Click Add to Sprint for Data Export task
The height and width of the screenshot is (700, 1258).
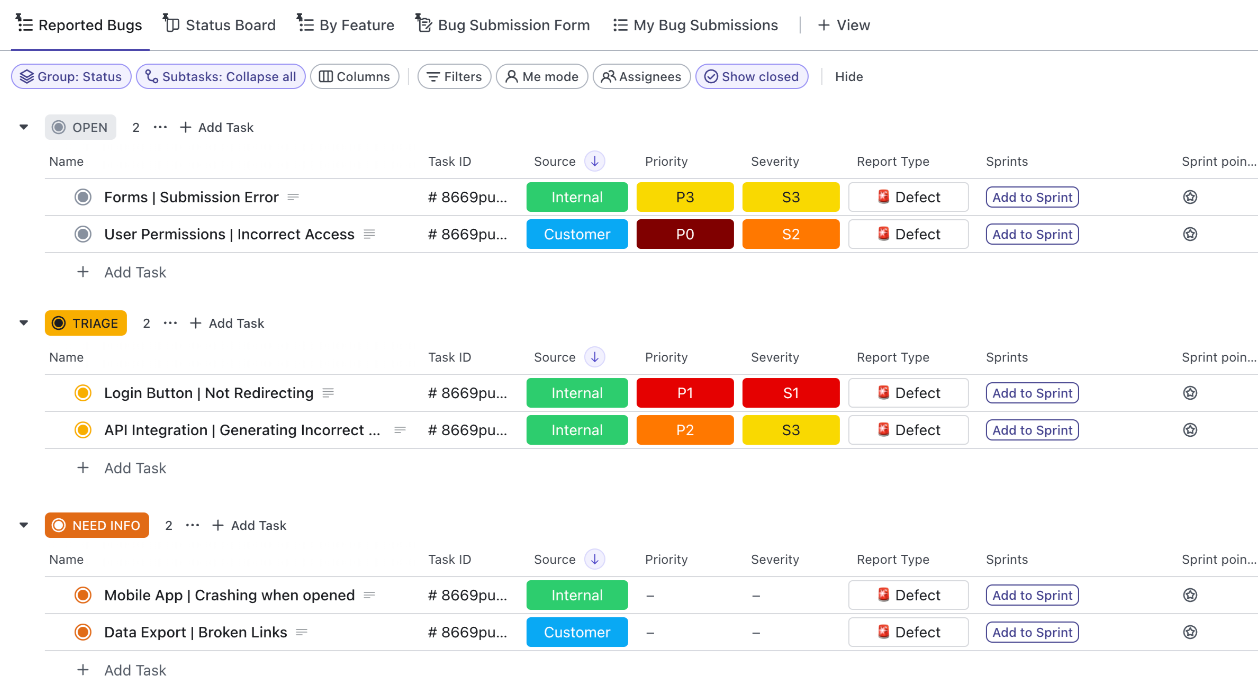pos(1032,631)
